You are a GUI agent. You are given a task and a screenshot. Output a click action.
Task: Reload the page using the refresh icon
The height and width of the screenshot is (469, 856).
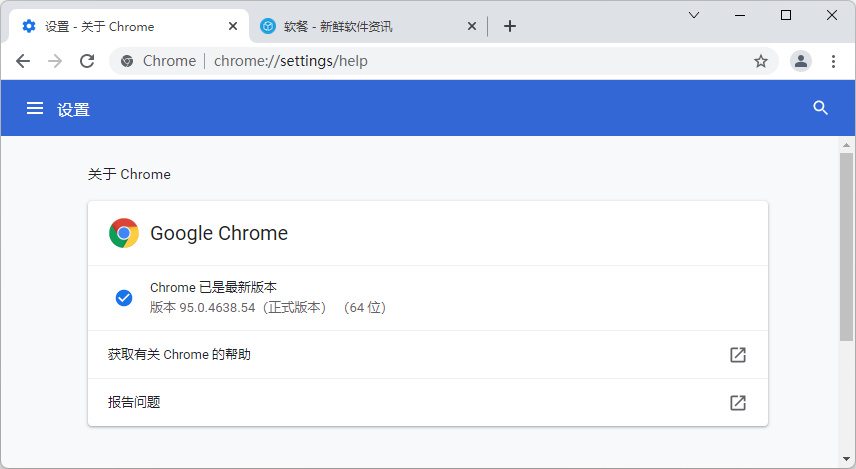(87, 61)
